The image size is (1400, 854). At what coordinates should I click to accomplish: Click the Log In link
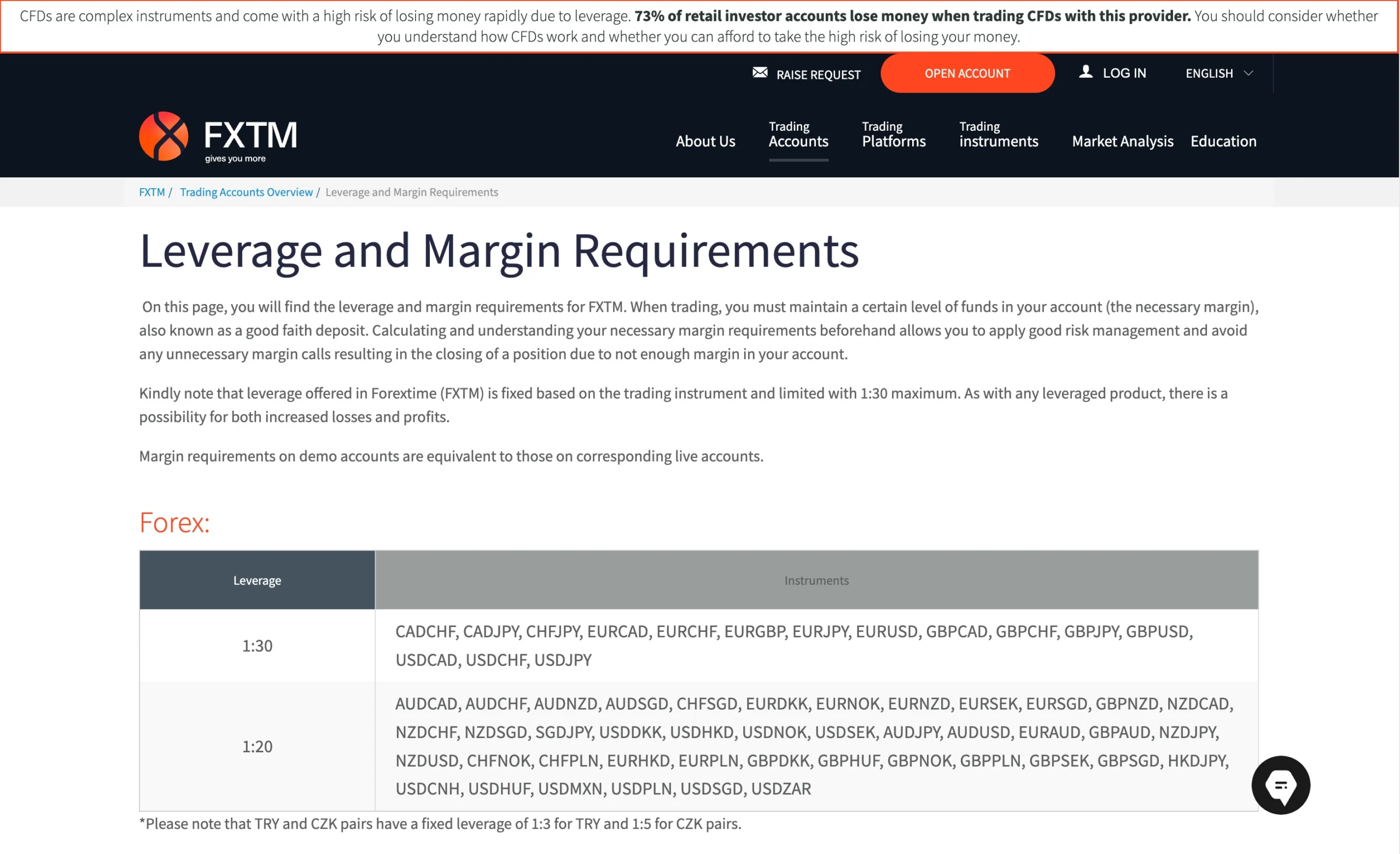coord(1124,73)
